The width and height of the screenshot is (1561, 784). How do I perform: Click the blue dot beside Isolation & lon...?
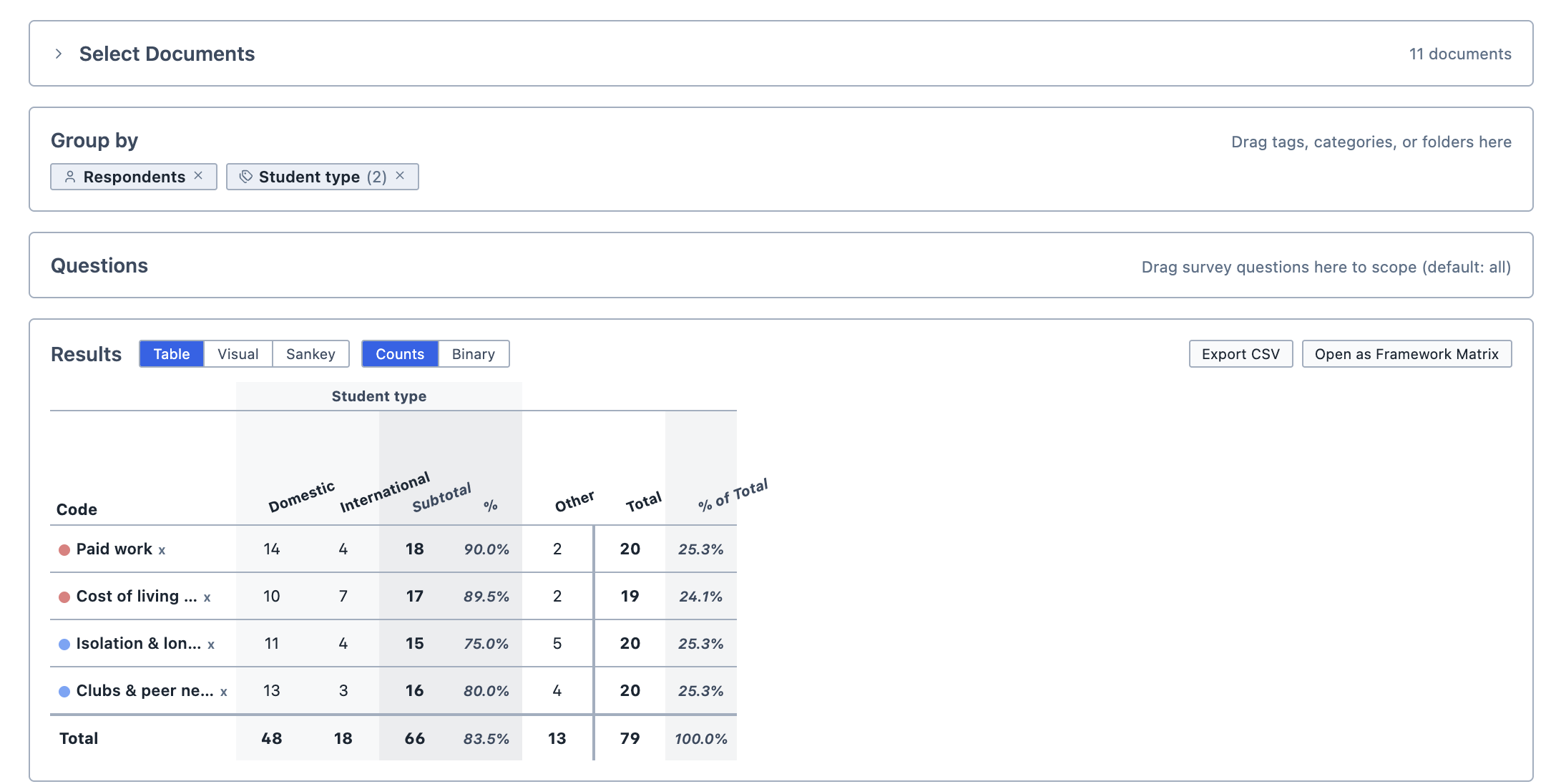64,645
